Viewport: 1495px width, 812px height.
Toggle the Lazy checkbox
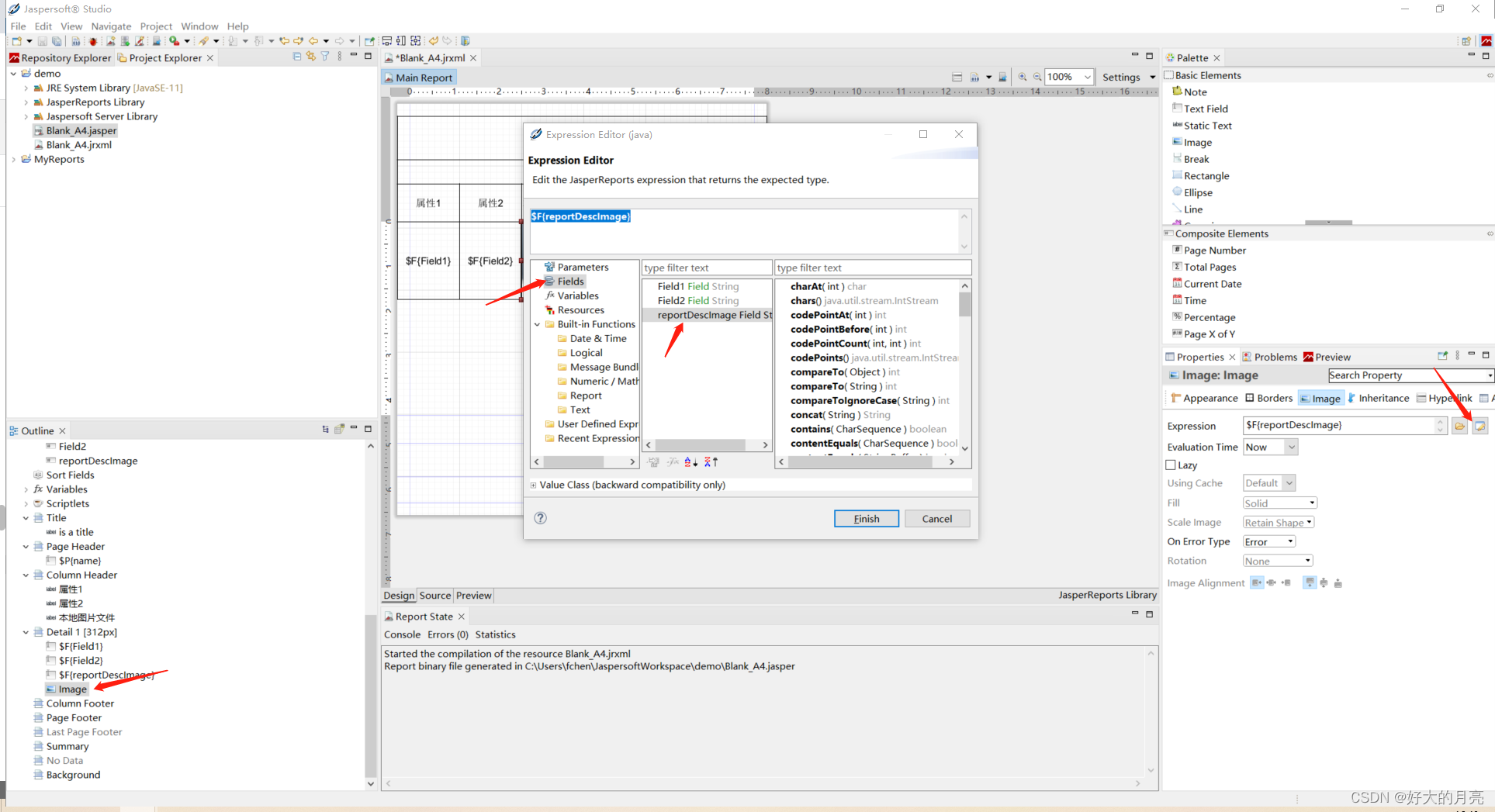pyautogui.click(x=1171, y=465)
